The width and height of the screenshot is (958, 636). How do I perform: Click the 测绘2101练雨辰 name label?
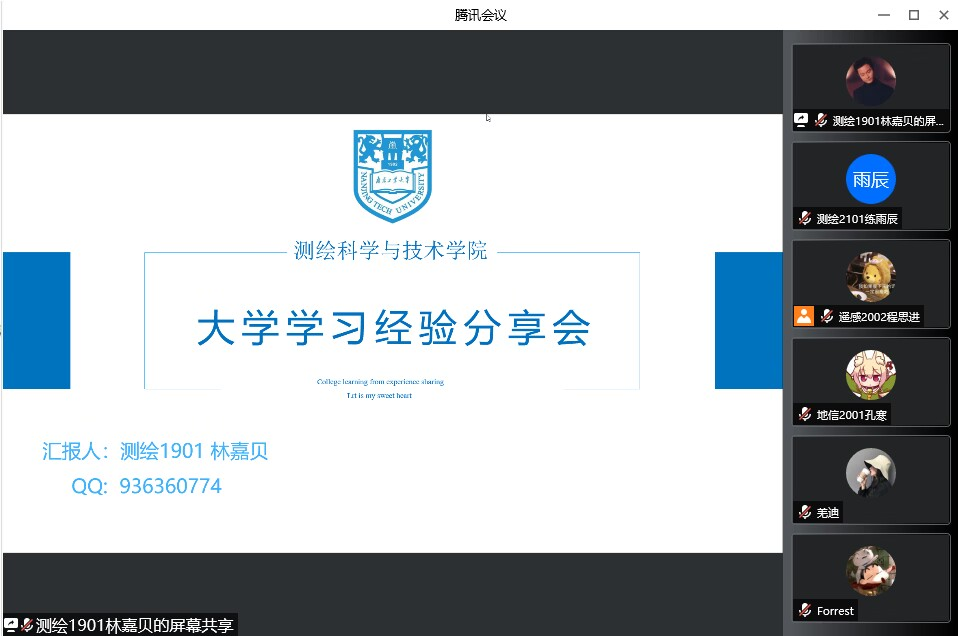858,219
